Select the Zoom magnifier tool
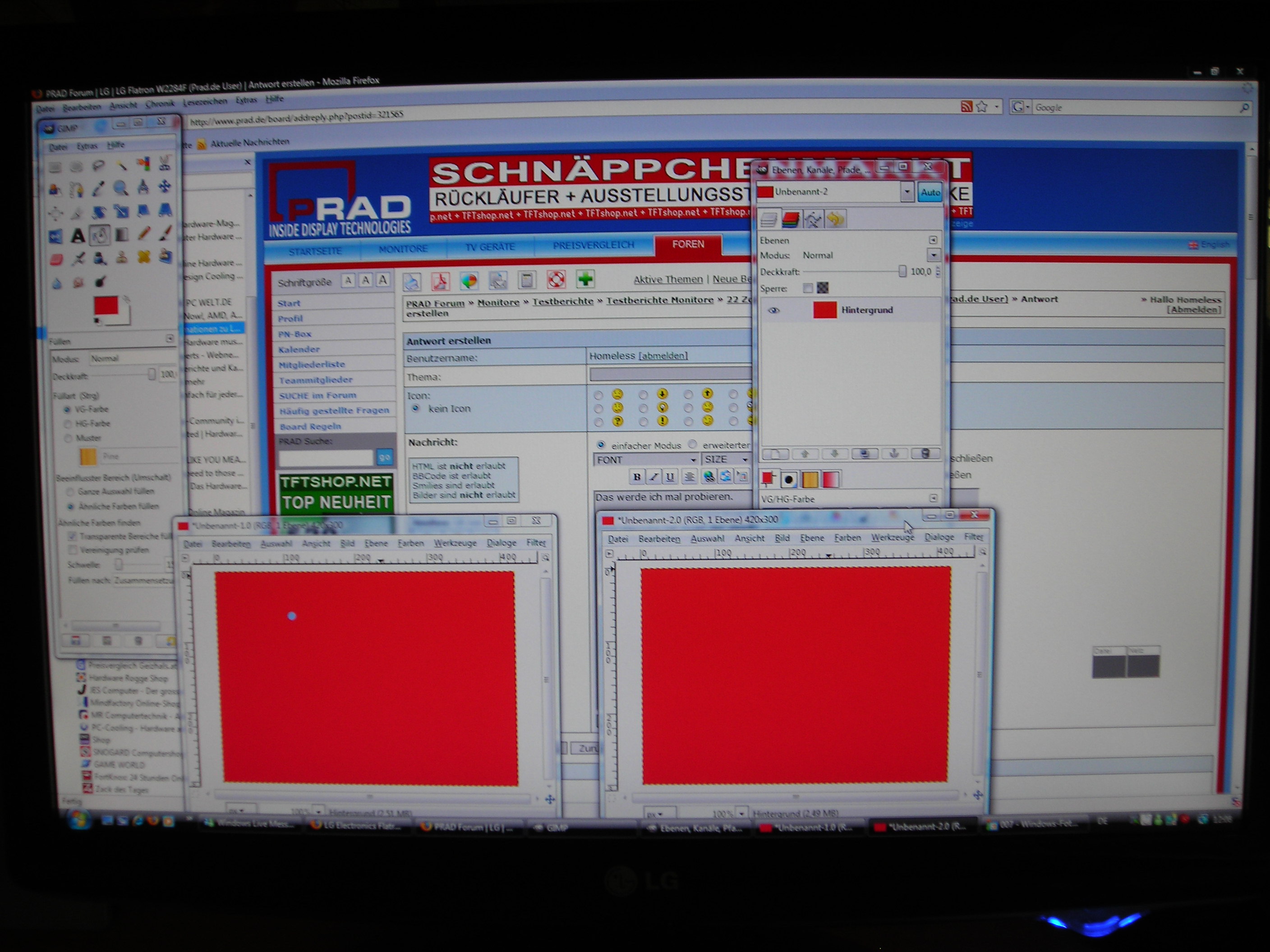The height and width of the screenshot is (952, 1270). 120,188
